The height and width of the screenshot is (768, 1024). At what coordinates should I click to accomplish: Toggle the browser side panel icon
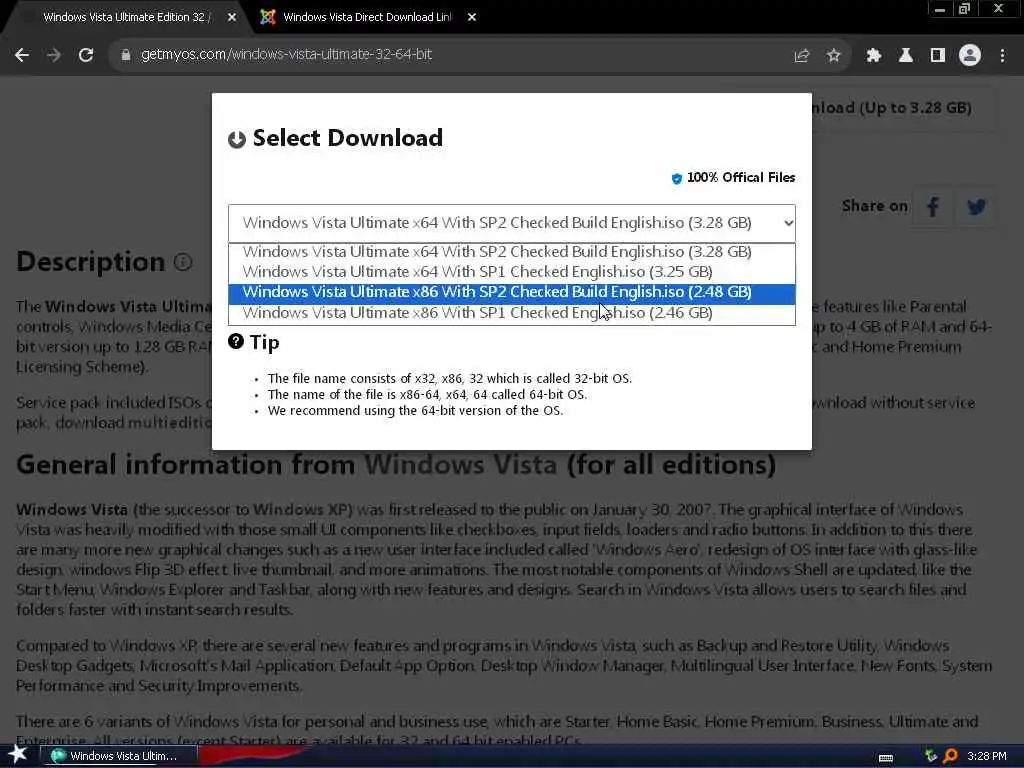click(938, 56)
